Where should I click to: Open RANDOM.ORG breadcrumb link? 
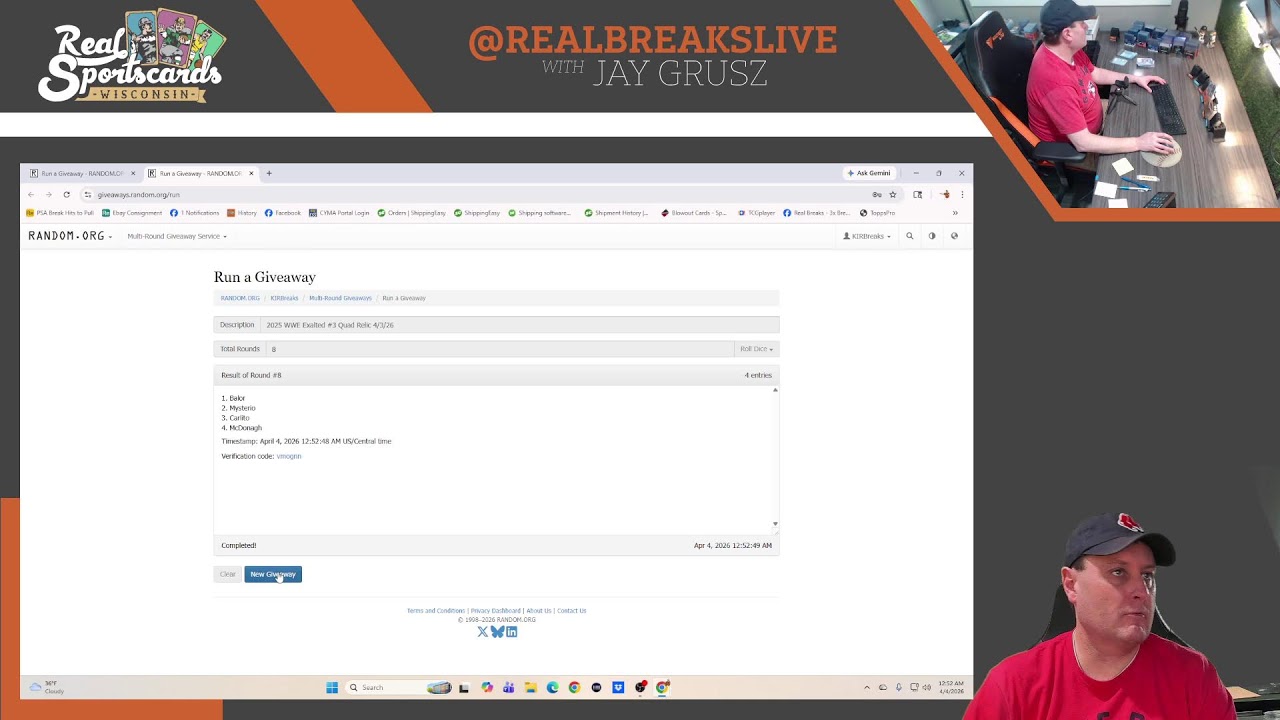240,298
